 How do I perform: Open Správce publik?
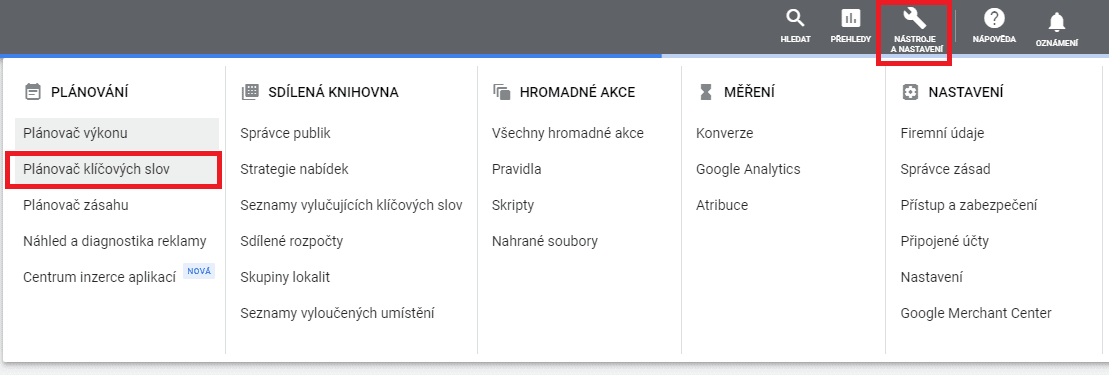[x=285, y=133]
